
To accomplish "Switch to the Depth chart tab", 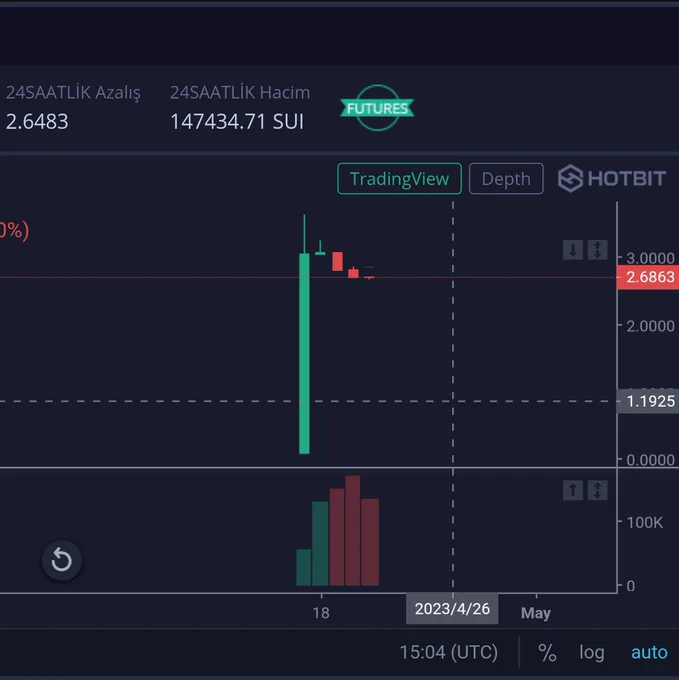I will click(506, 179).
